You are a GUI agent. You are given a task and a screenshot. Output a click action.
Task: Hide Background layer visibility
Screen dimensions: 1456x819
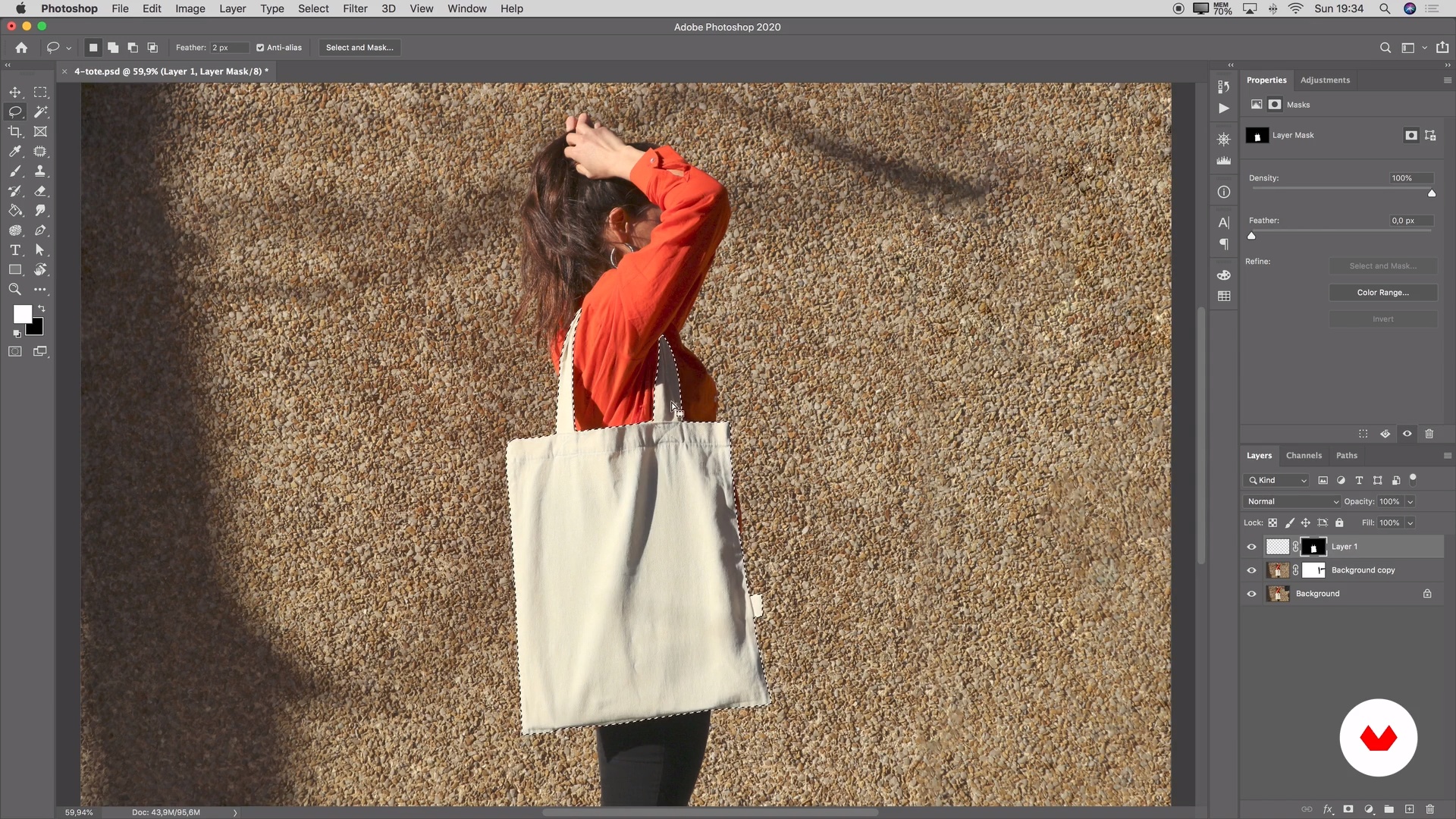pos(1251,594)
